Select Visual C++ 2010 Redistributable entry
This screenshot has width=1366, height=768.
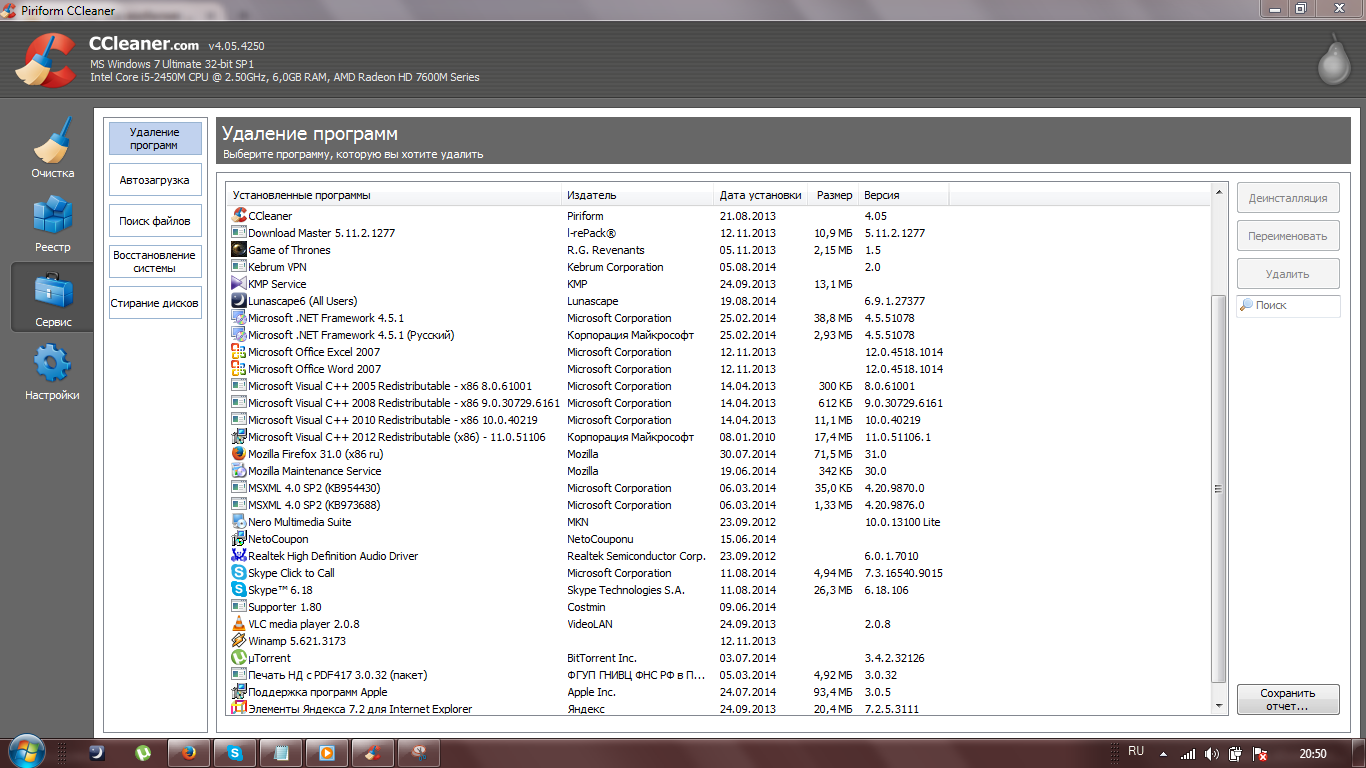[719, 420]
